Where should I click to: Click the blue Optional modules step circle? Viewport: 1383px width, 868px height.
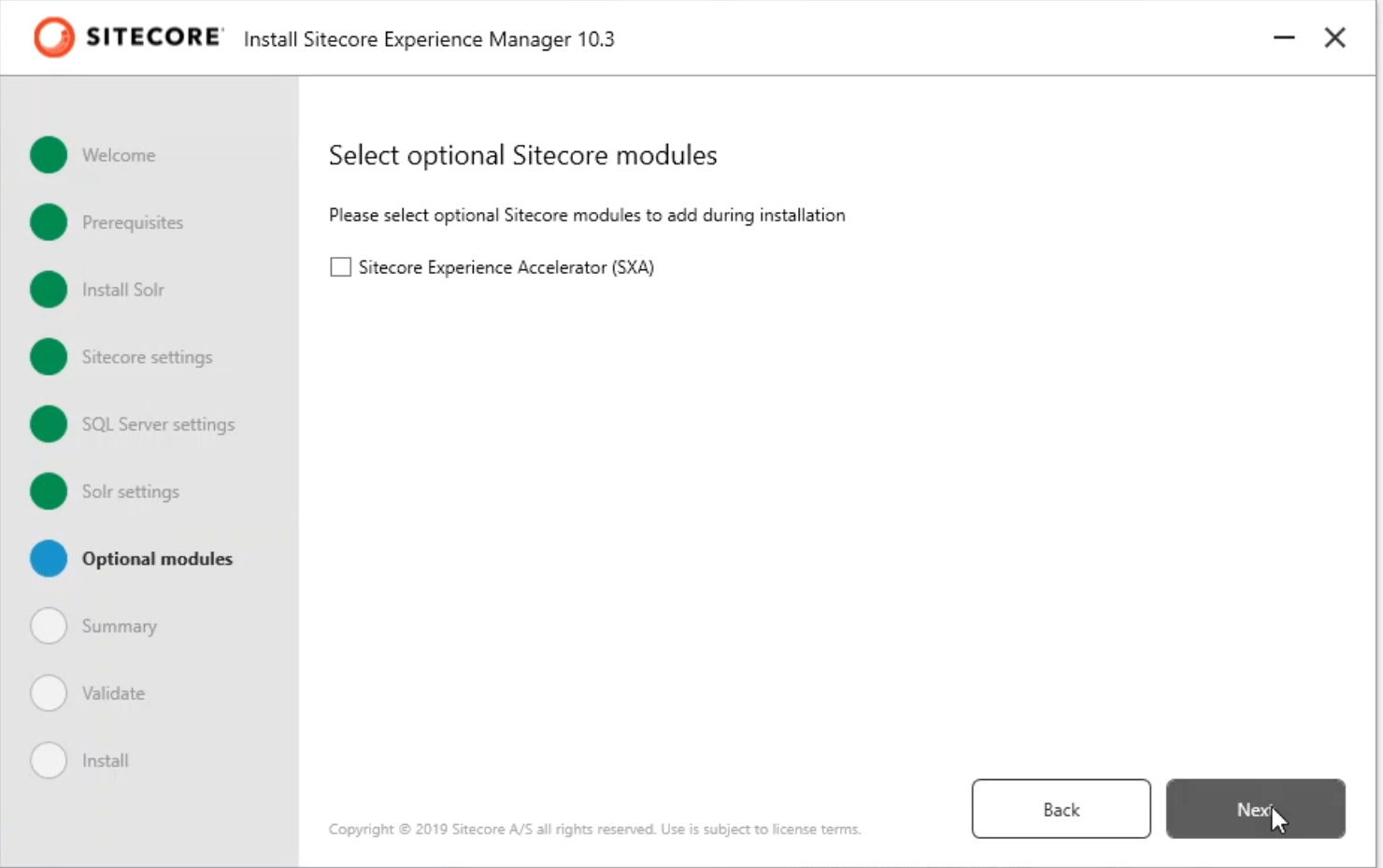(49, 559)
